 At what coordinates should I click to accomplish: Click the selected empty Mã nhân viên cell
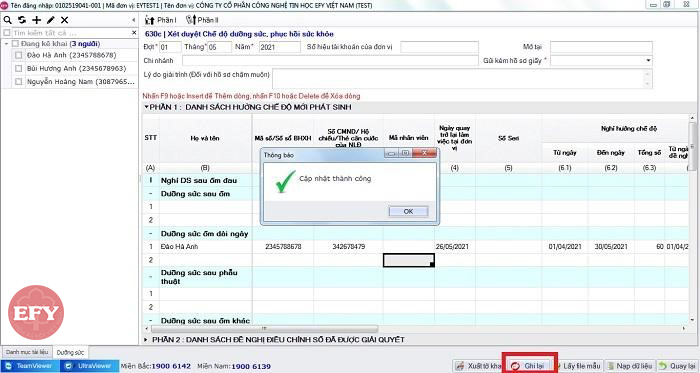(x=408, y=260)
